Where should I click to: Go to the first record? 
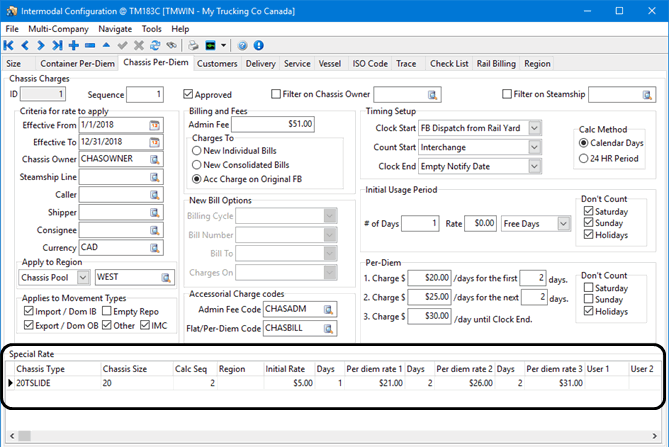[x=10, y=46]
